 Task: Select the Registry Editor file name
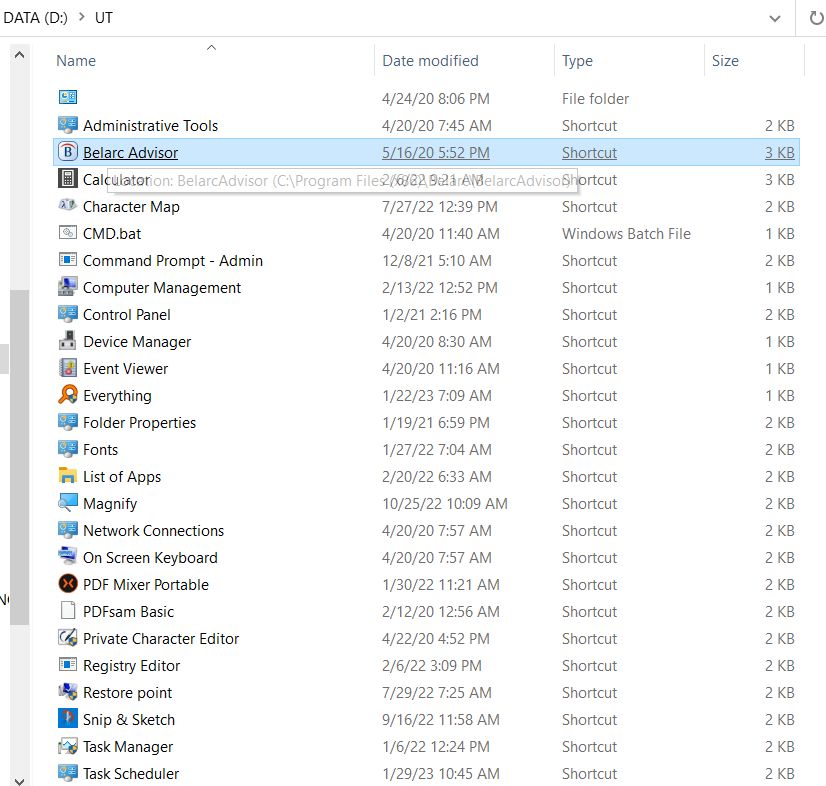point(131,665)
